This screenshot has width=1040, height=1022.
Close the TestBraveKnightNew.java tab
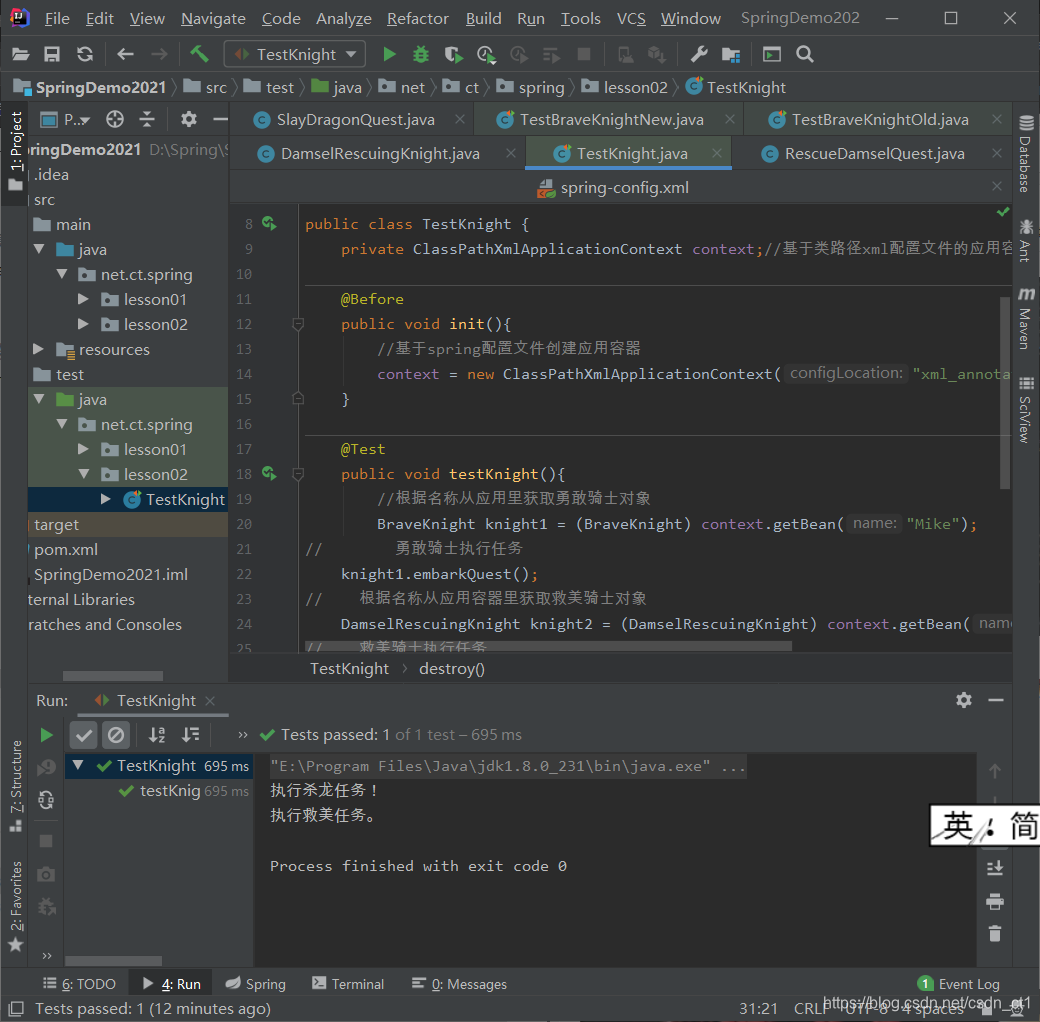[730, 119]
